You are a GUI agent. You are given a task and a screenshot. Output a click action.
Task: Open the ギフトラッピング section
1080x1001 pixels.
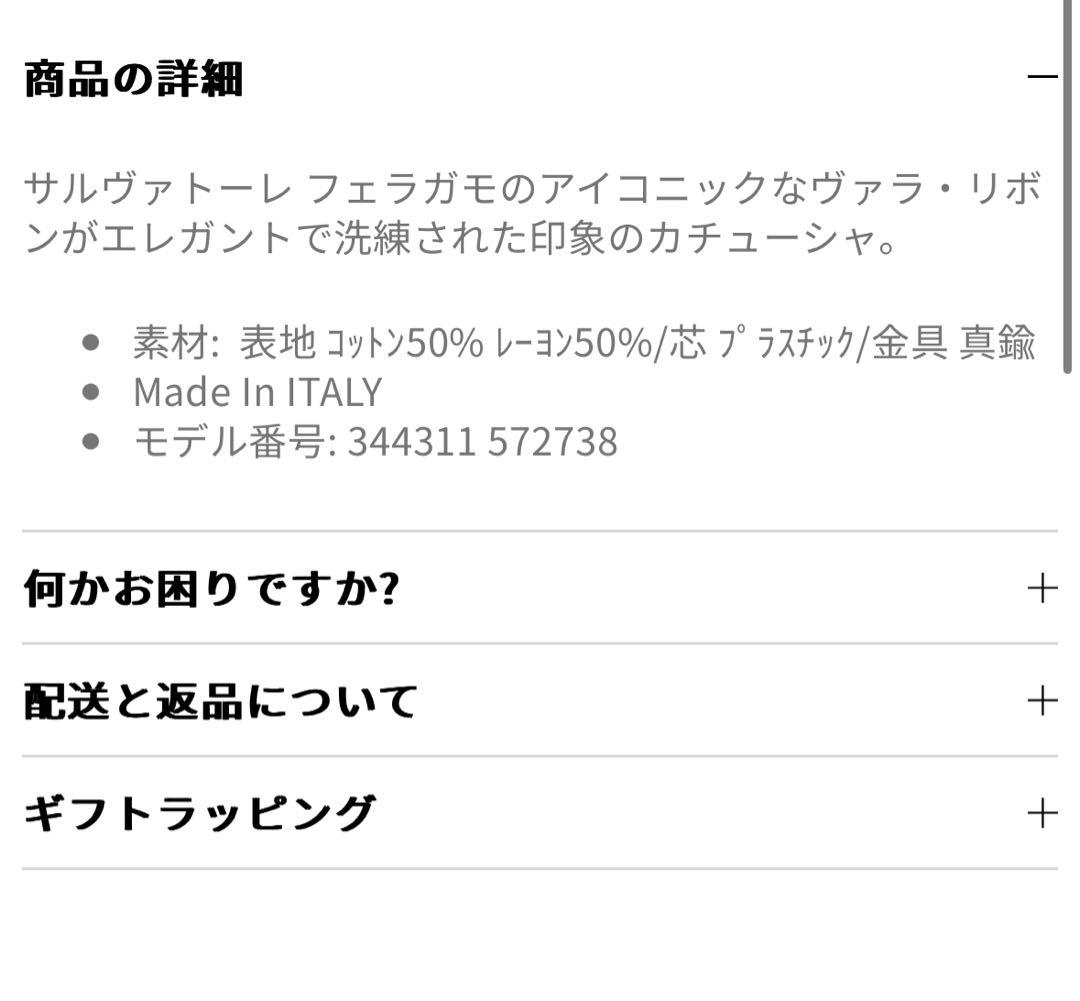199,813
